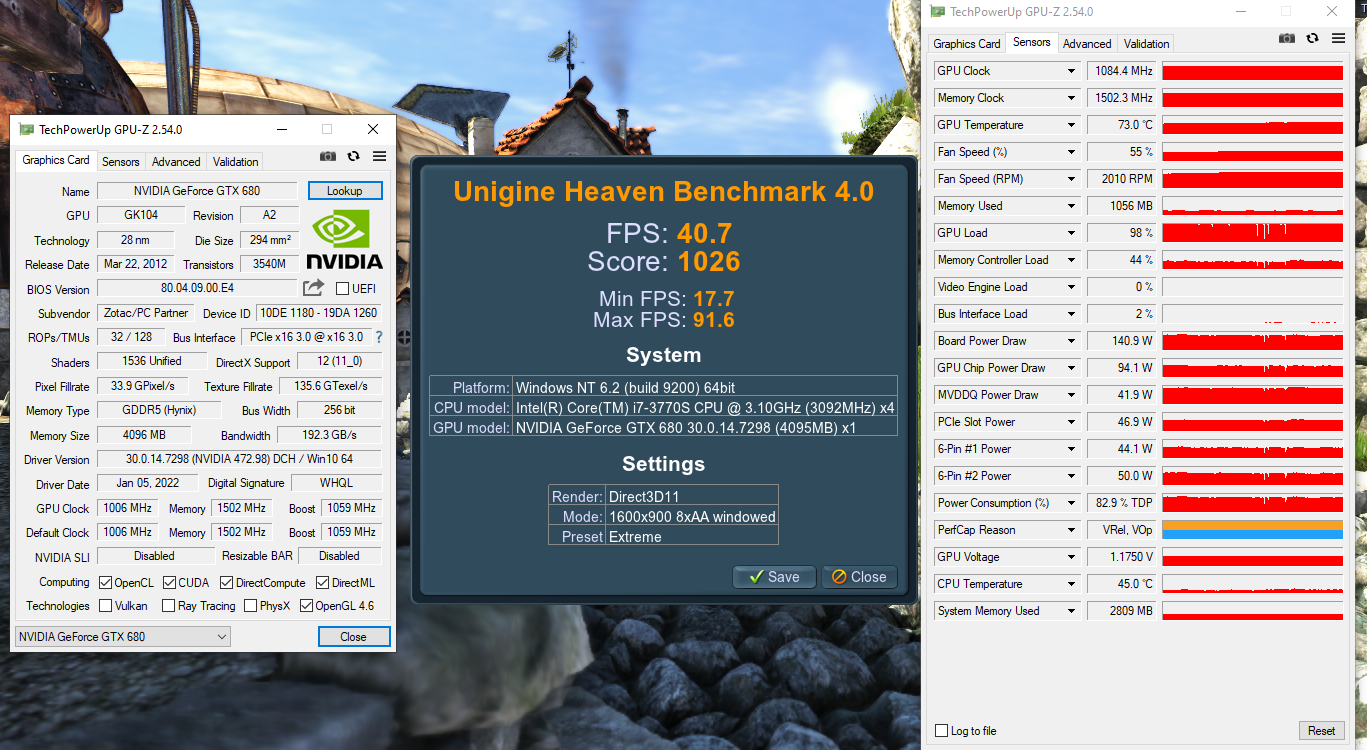Click the refresh icon in the Graphics Card window
Image resolution: width=1367 pixels, height=750 pixels.
coord(353,156)
